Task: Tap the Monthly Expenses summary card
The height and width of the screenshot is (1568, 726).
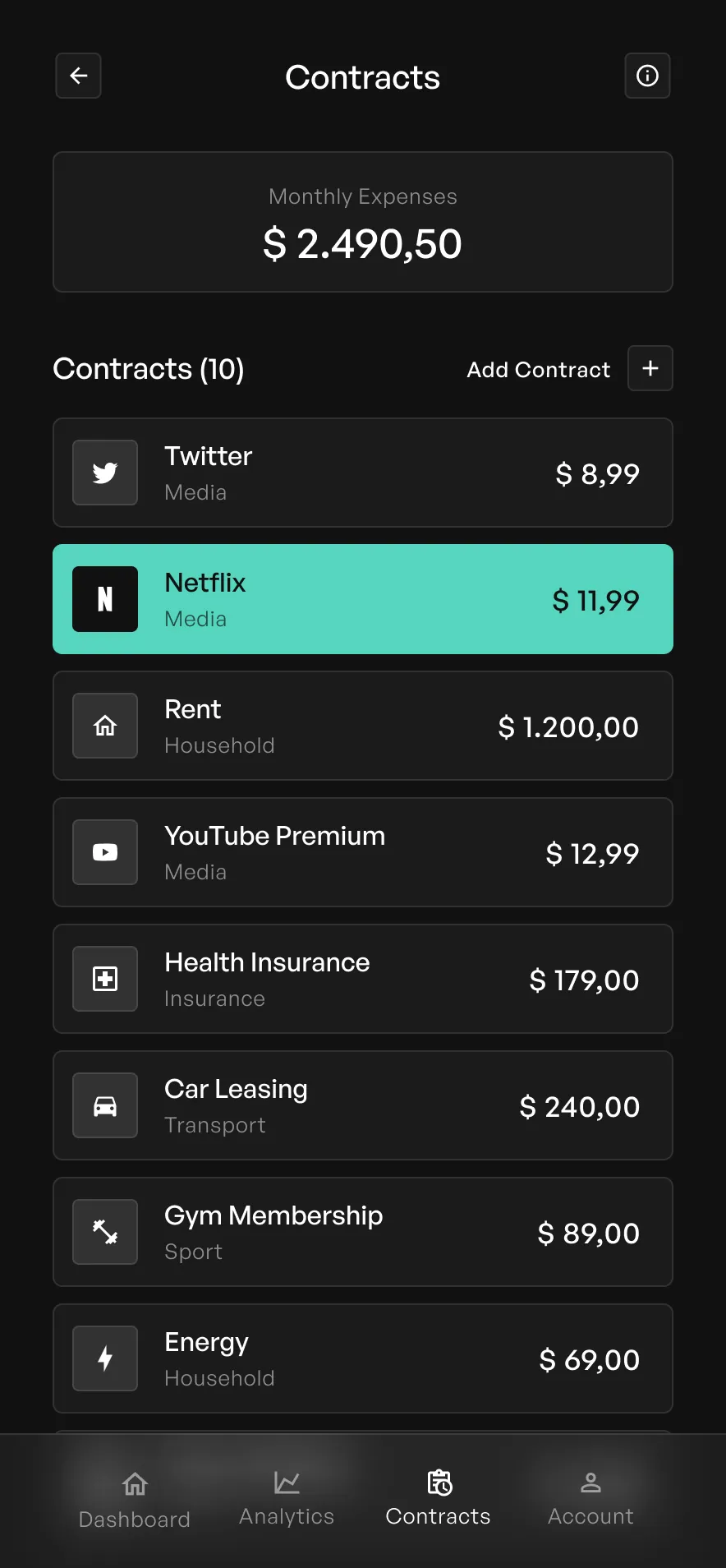Action: pos(363,222)
